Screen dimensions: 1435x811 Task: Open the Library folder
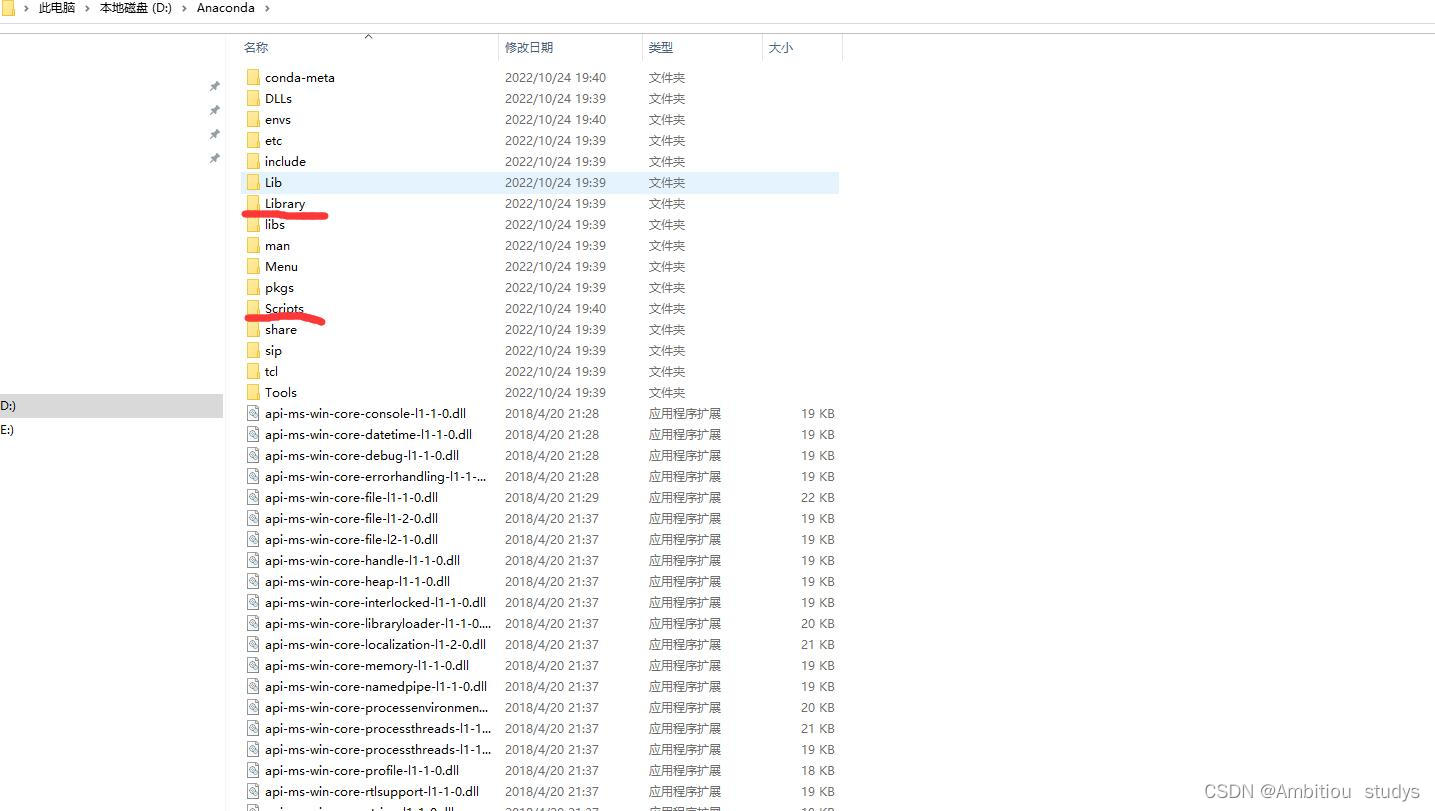tap(285, 203)
